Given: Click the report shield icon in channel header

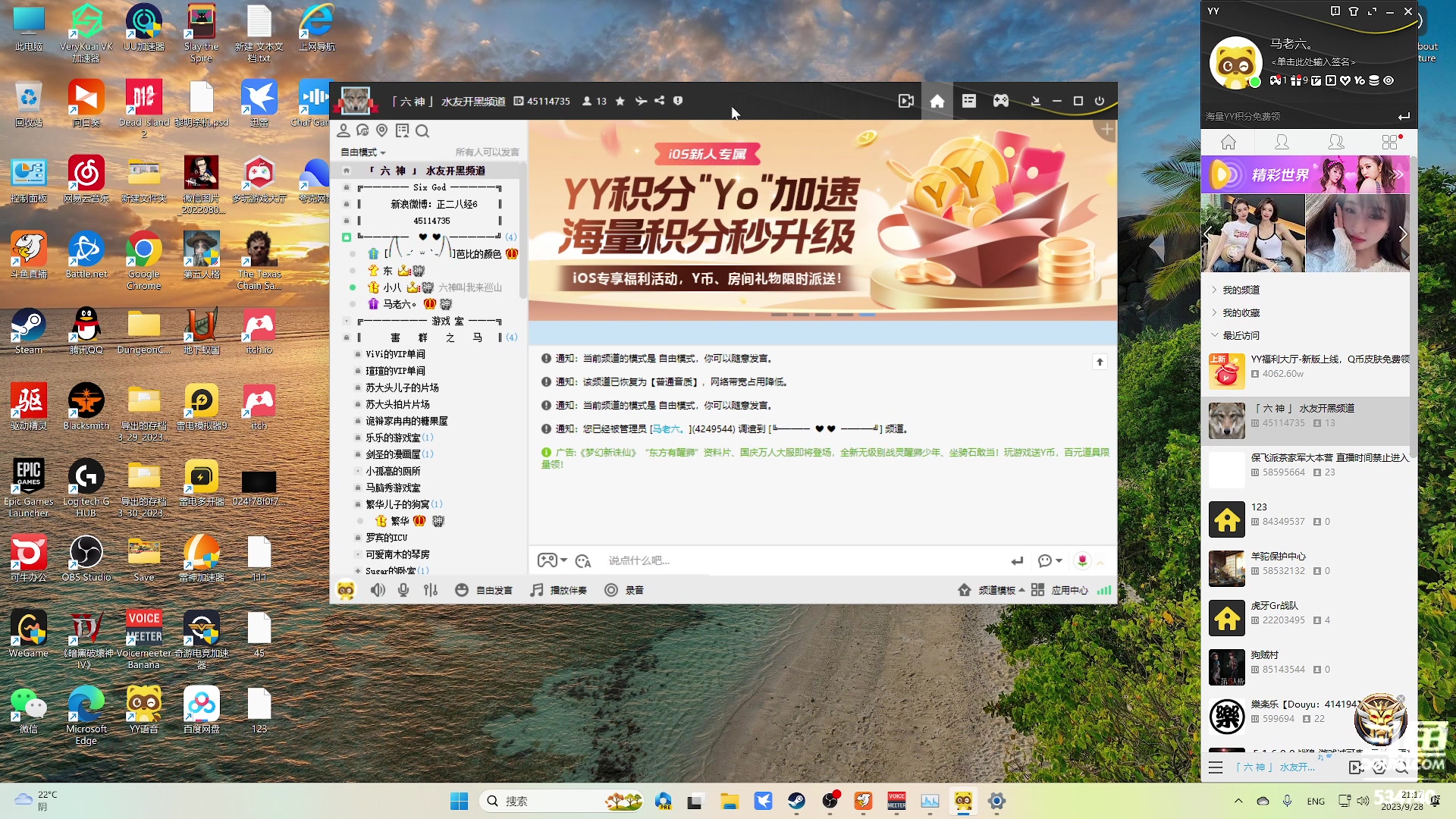Looking at the screenshot, I should (678, 101).
